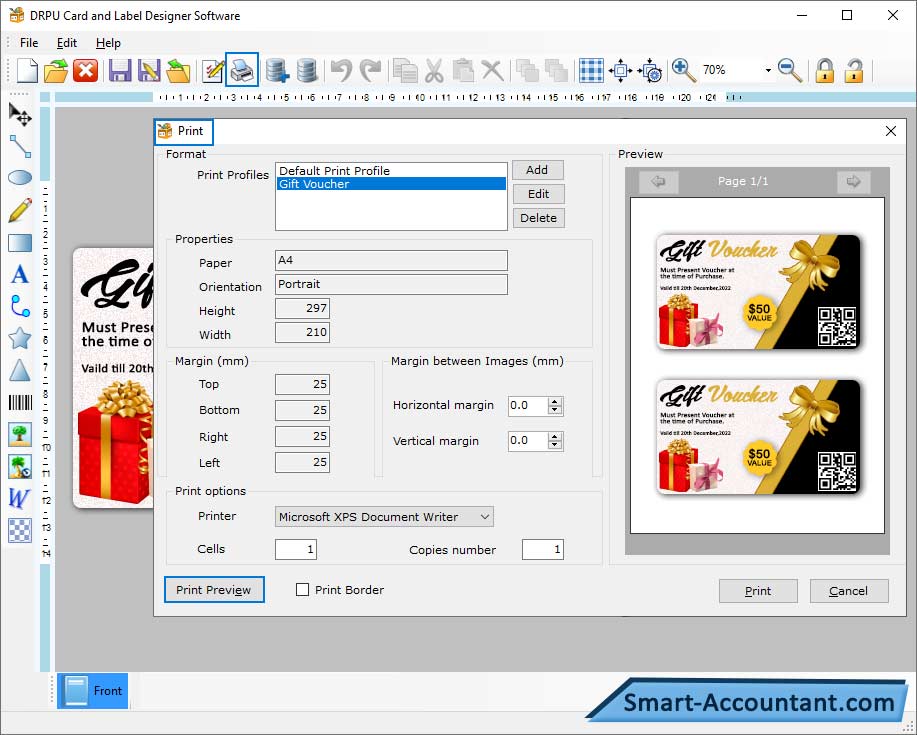The height and width of the screenshot is (735, 917).
Task: Enable the Print Border checkbox
Action: [x=302, y=589]
